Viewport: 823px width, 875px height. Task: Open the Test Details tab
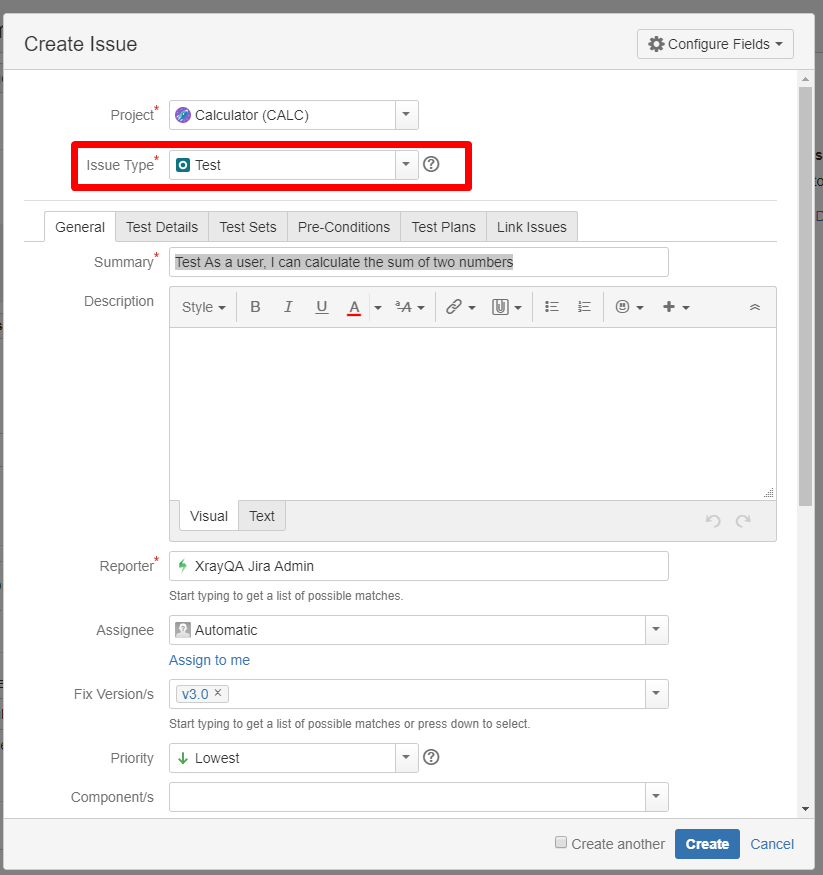tap(162, 227)
